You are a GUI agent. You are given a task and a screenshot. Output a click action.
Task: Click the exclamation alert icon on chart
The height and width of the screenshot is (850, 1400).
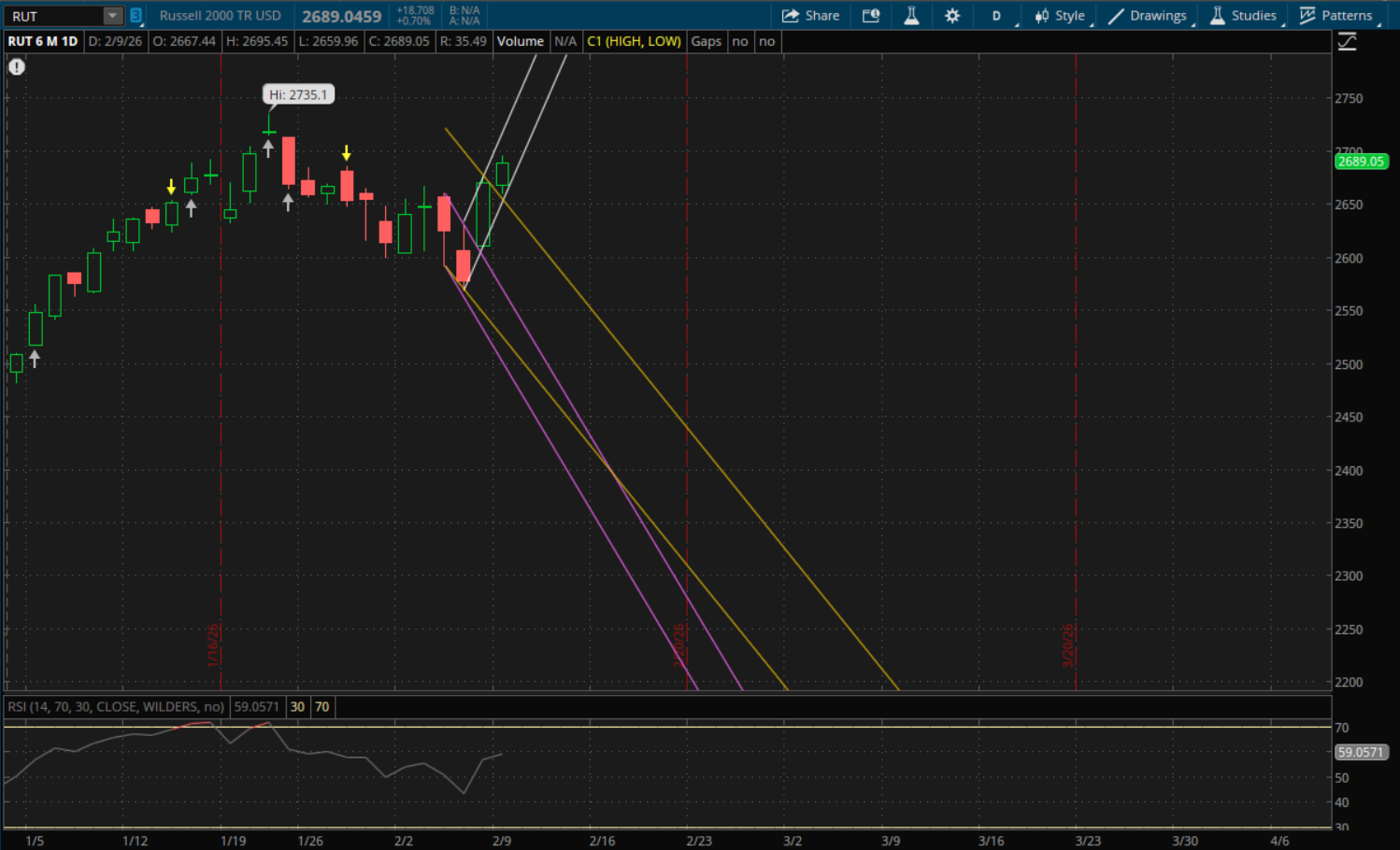click(x=17, y=67)
